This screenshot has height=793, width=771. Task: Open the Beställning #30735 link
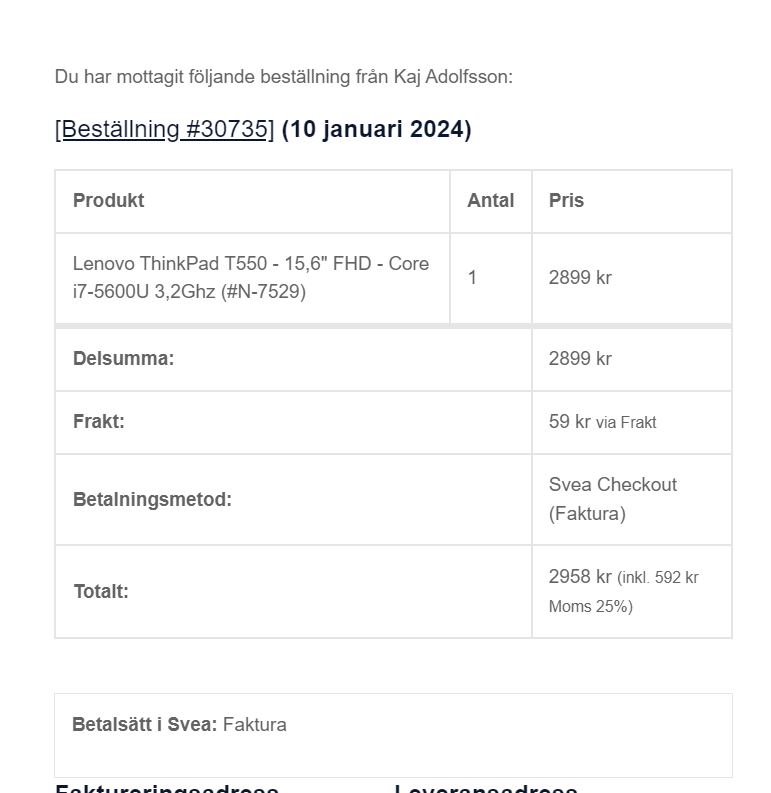(164, 129)
